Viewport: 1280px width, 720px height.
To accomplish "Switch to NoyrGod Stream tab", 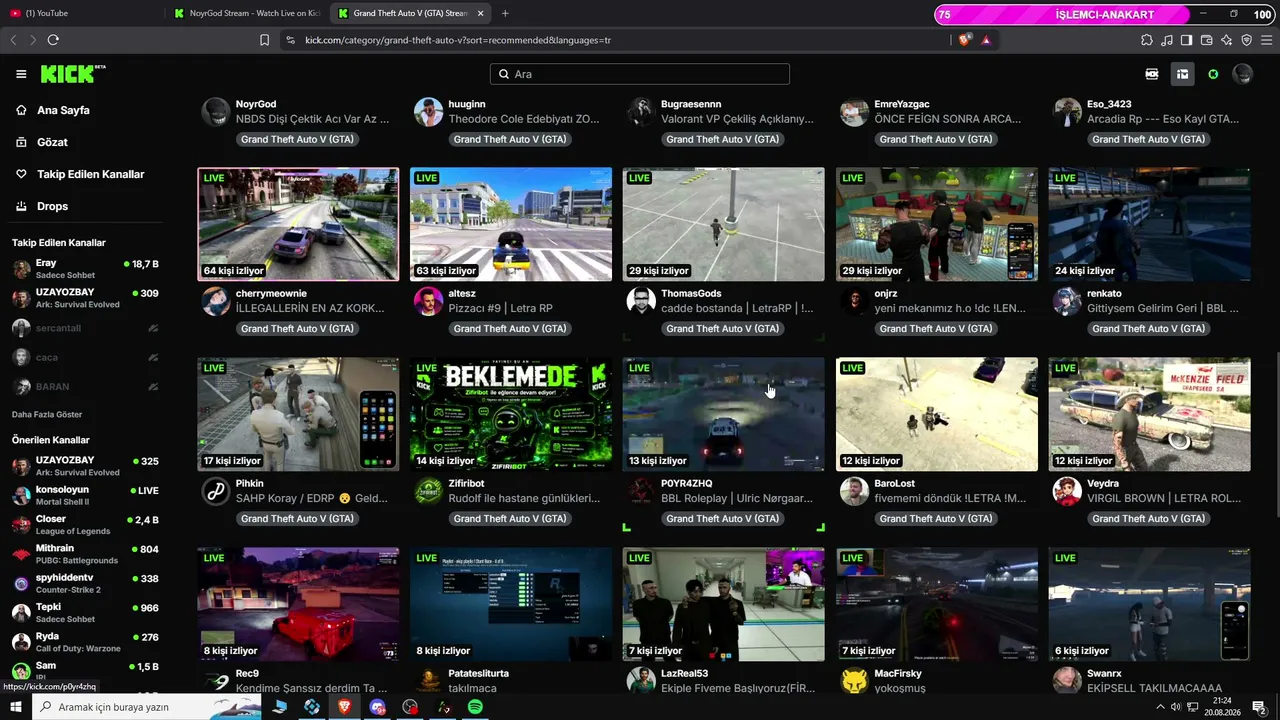I will pyautogui.click(x=247, y=13).
